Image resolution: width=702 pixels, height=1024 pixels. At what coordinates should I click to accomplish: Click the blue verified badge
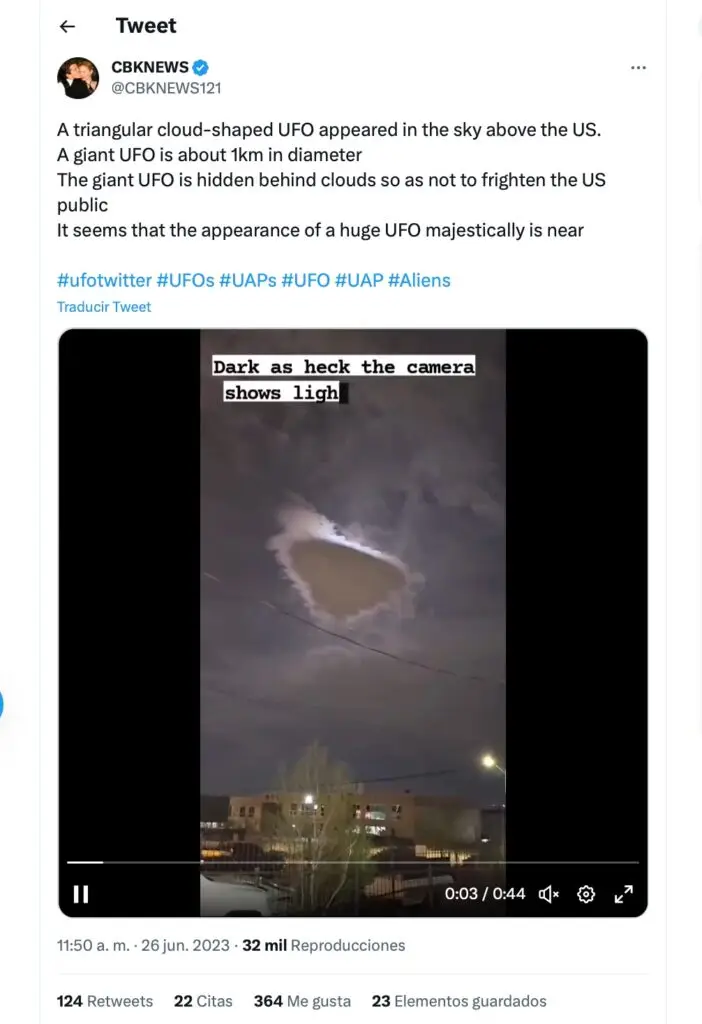(x=201, y=67)
